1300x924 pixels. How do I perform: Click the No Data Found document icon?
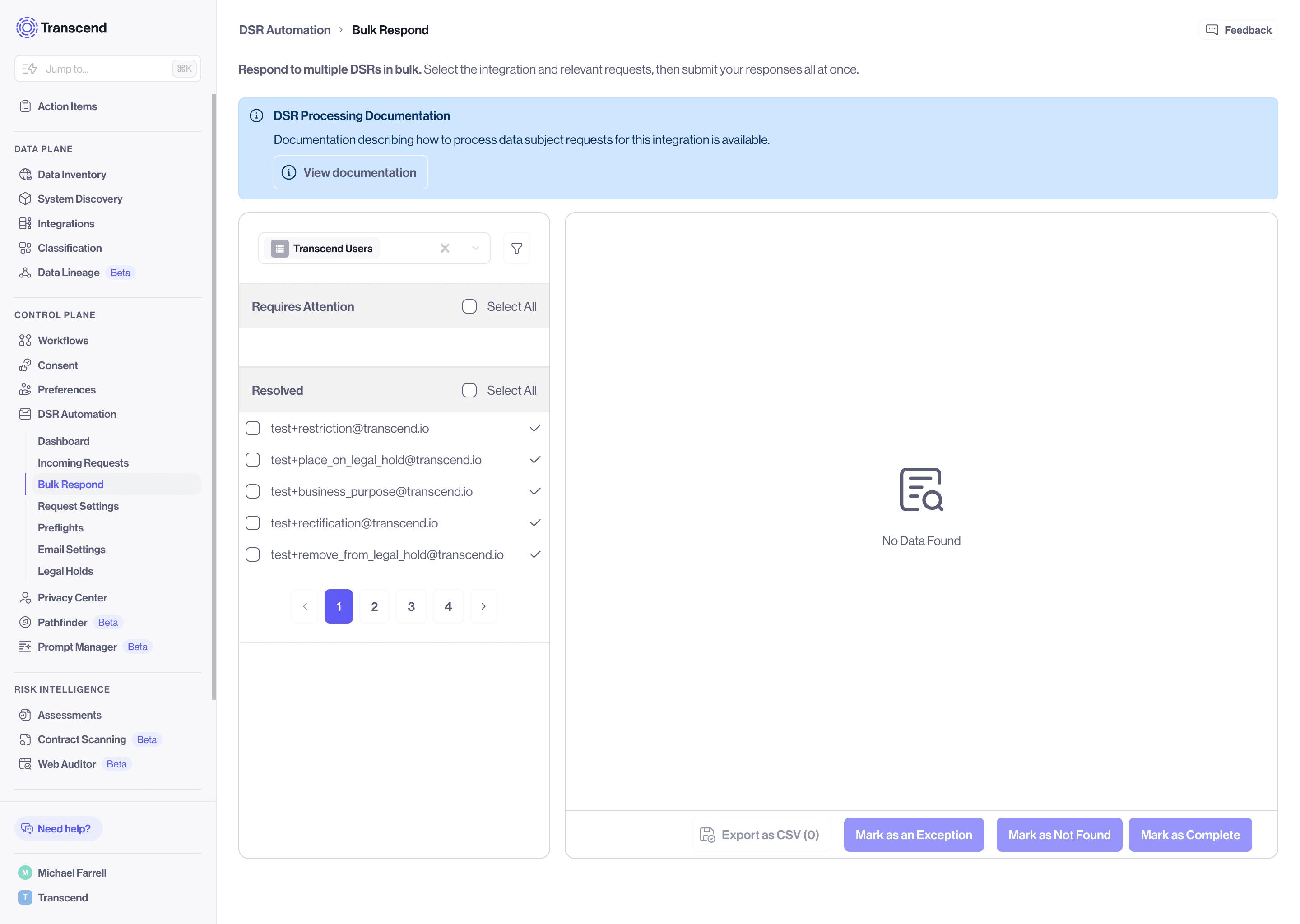[x=921, y=490]
